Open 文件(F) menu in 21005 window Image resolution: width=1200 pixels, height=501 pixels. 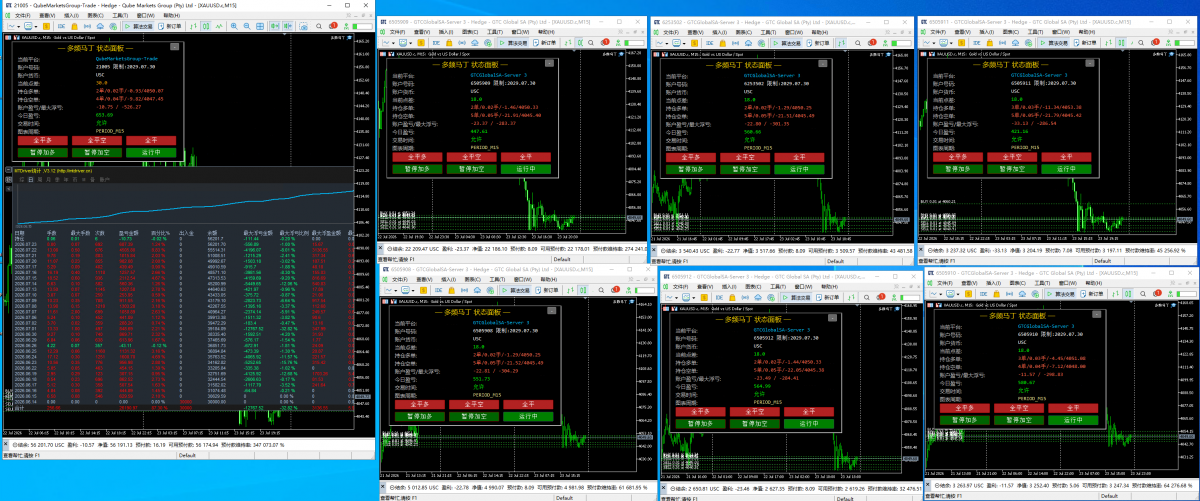pos(23,15)
